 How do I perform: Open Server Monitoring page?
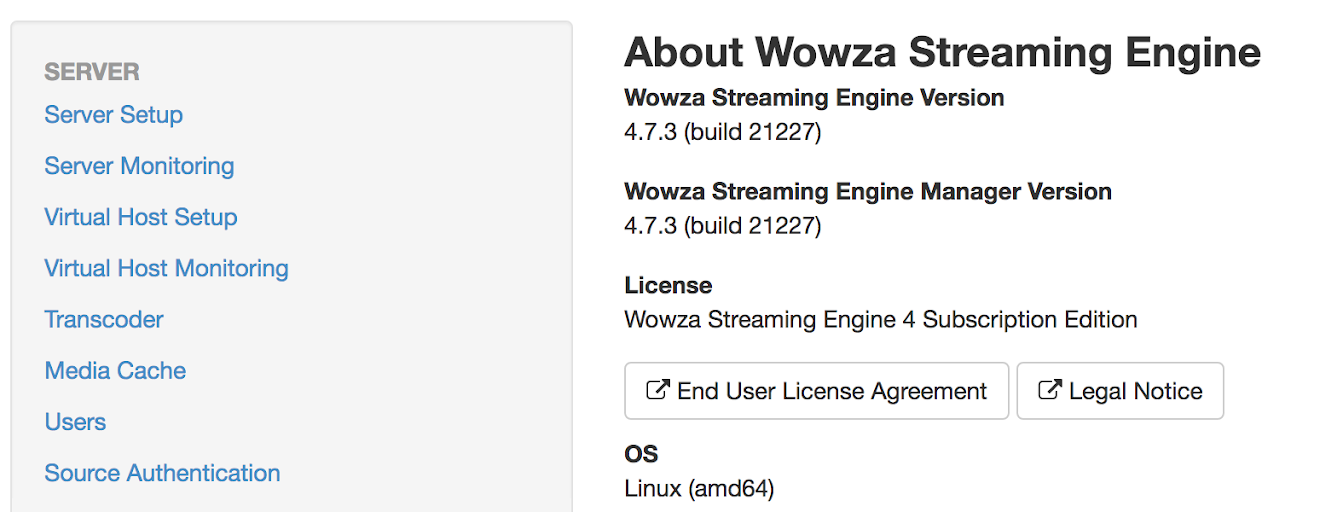[139, 166]
